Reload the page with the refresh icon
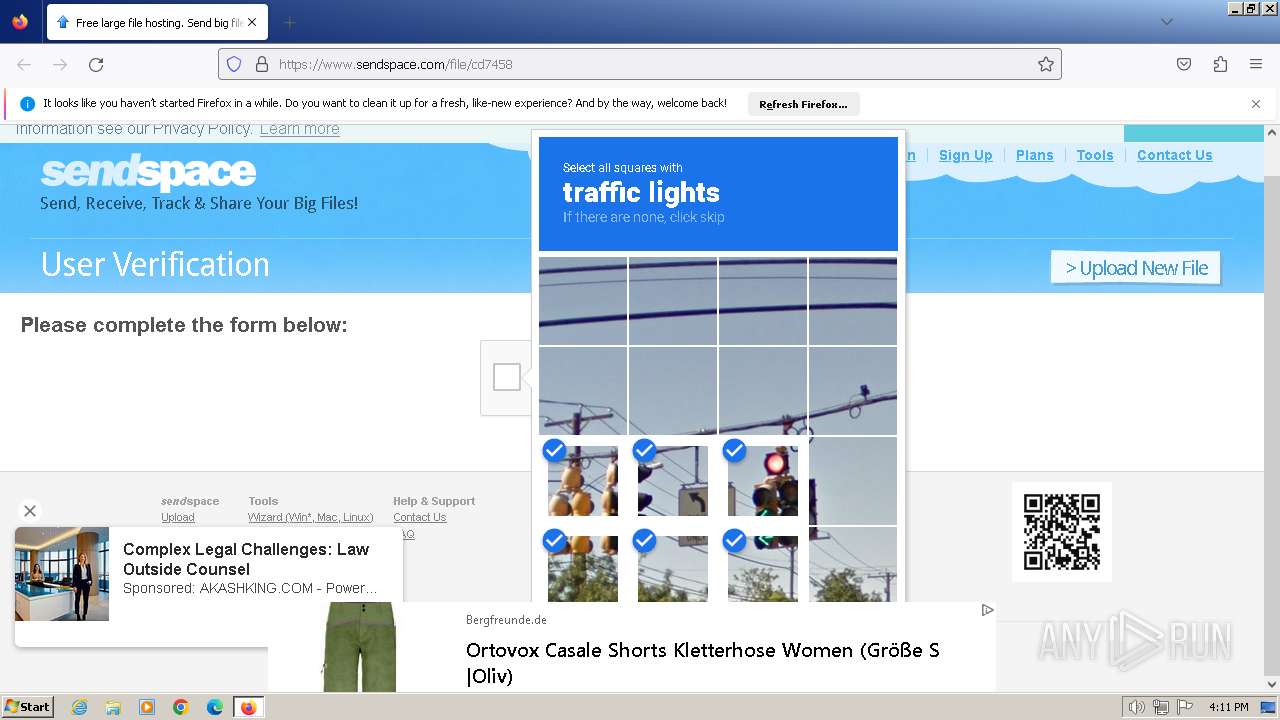 pyautogui.click(x=96, y=64)
